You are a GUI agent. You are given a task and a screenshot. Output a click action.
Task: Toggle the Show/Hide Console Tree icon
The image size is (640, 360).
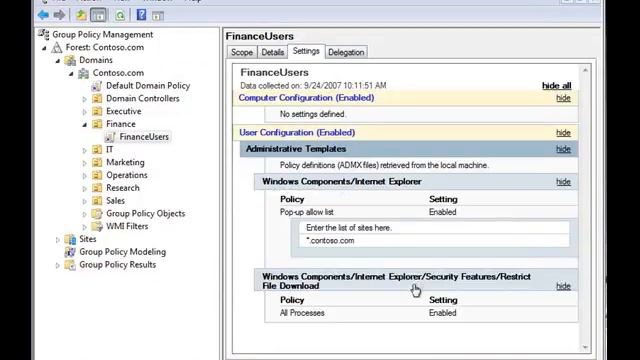click(x=98, y=16)
